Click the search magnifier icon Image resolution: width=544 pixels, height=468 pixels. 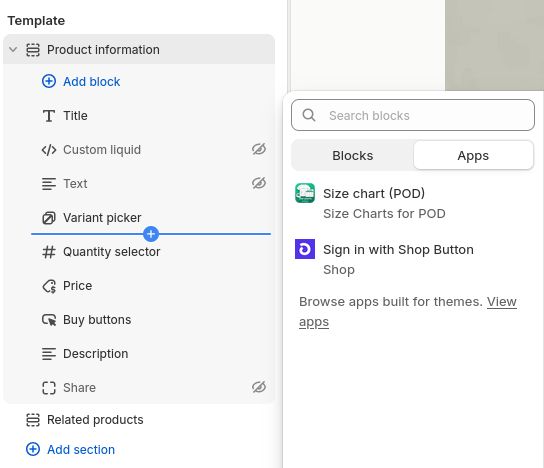(x=308, y=115)
